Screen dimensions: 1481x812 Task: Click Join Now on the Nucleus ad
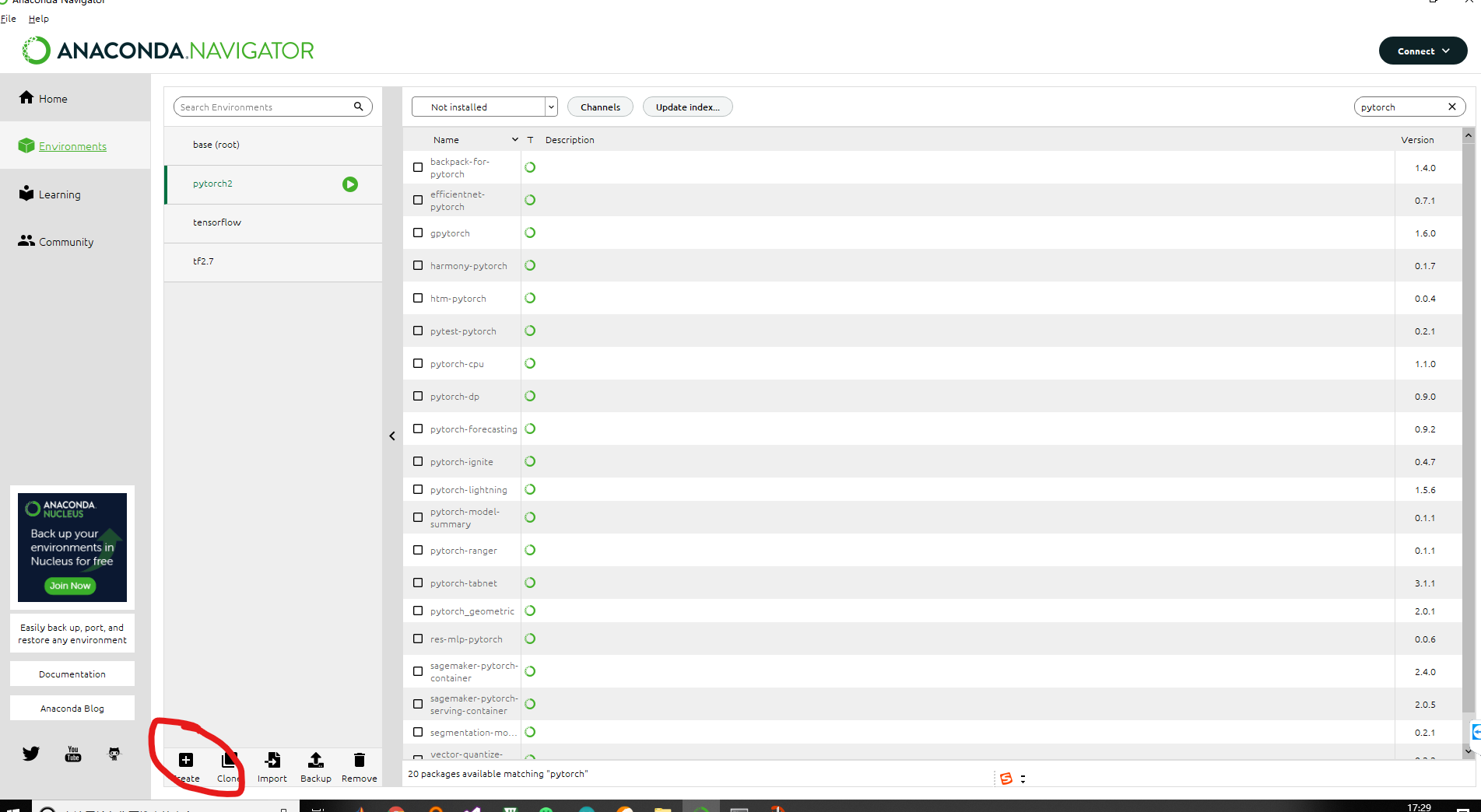[x=70, y=586]
